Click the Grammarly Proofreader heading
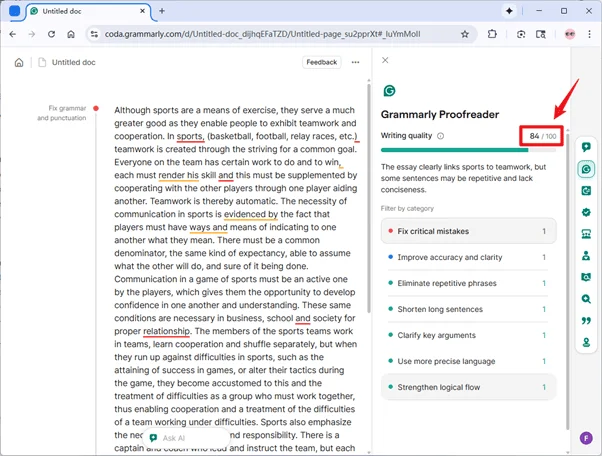The width and height of the screenshot is (602, 456). (440, 114)
